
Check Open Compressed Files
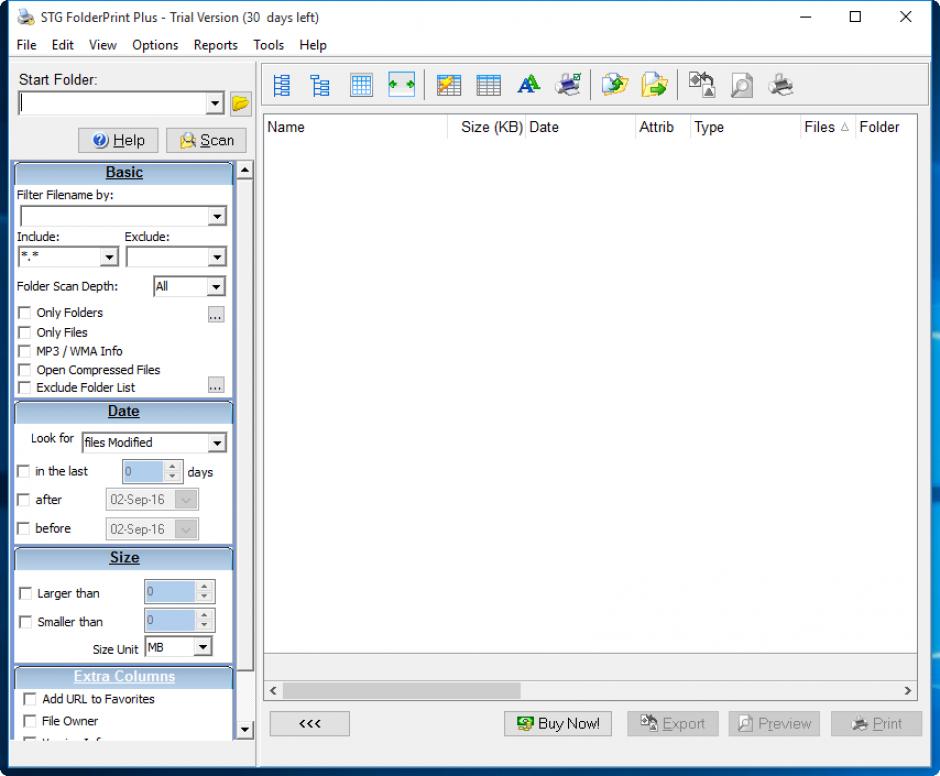click(x=25, y=369)
